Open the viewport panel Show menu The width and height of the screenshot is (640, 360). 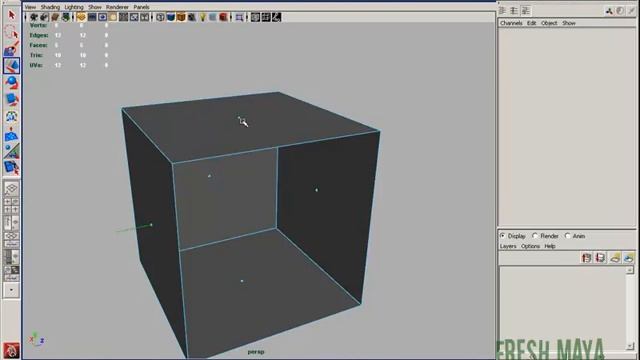pos(95,7)
